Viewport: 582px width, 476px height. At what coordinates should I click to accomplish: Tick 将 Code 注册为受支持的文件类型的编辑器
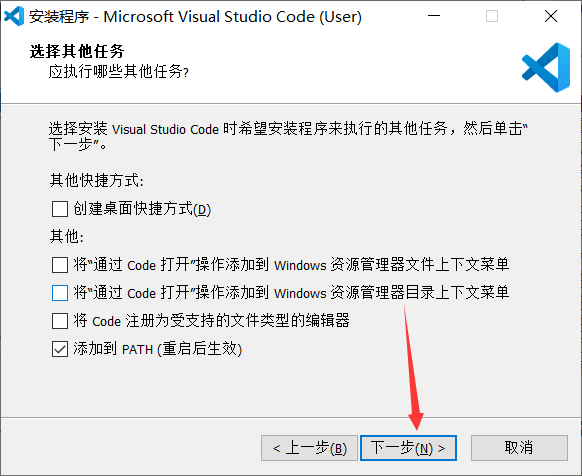click(x=60, y=321)
